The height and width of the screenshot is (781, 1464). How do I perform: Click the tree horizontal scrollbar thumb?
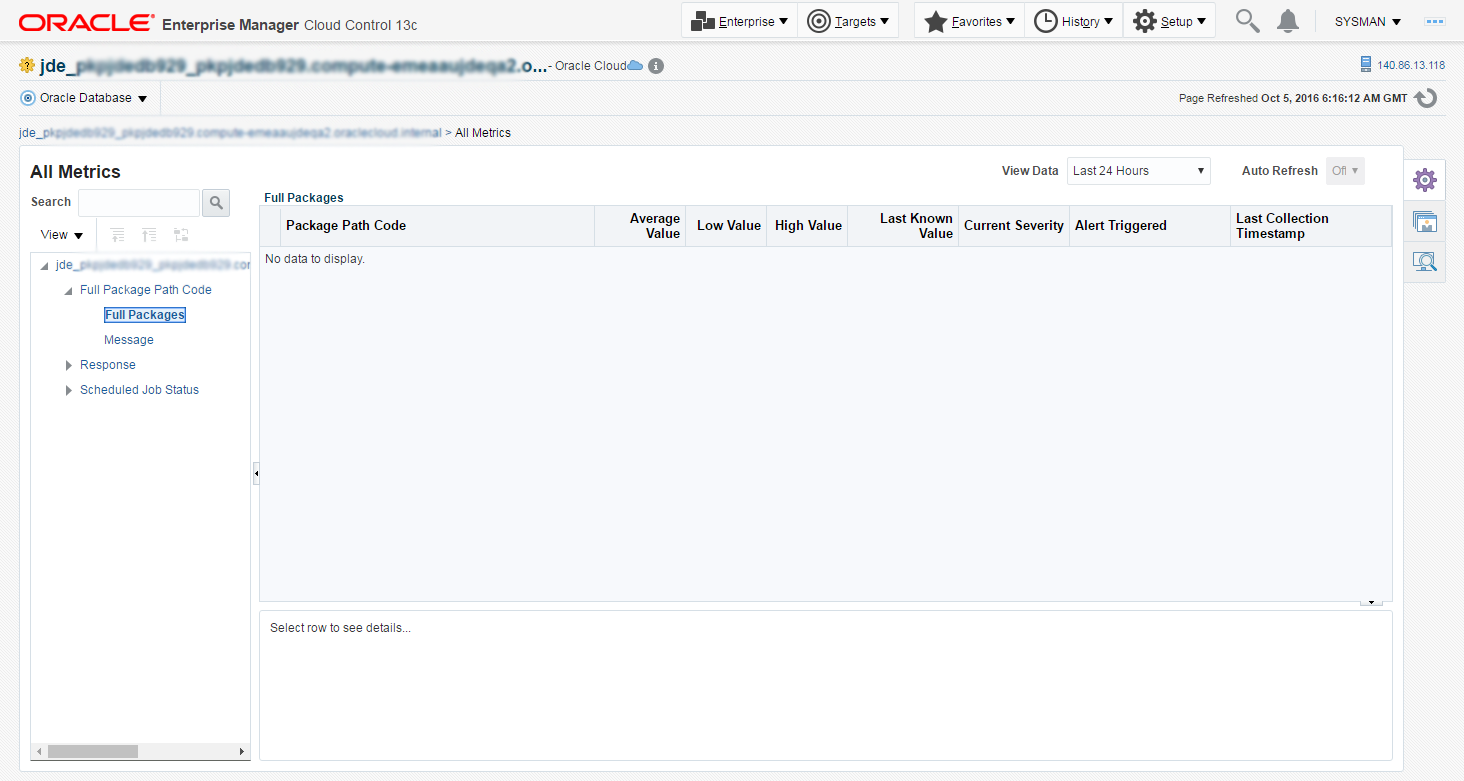coord(93,751)
